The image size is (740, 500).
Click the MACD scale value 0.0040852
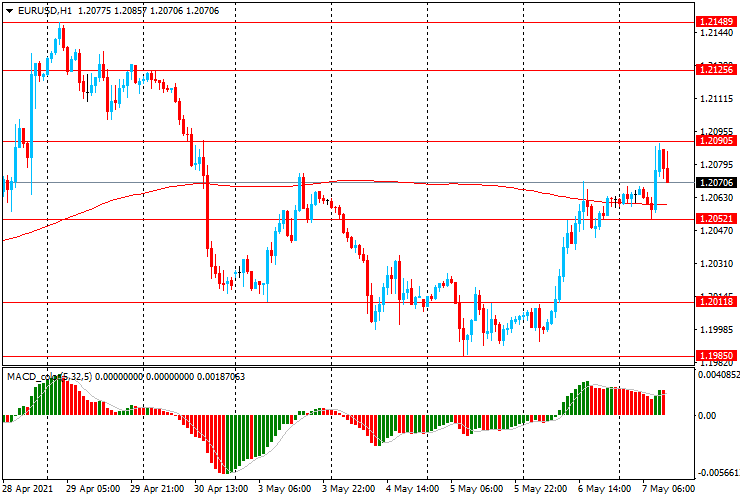[x=718, y=375]
